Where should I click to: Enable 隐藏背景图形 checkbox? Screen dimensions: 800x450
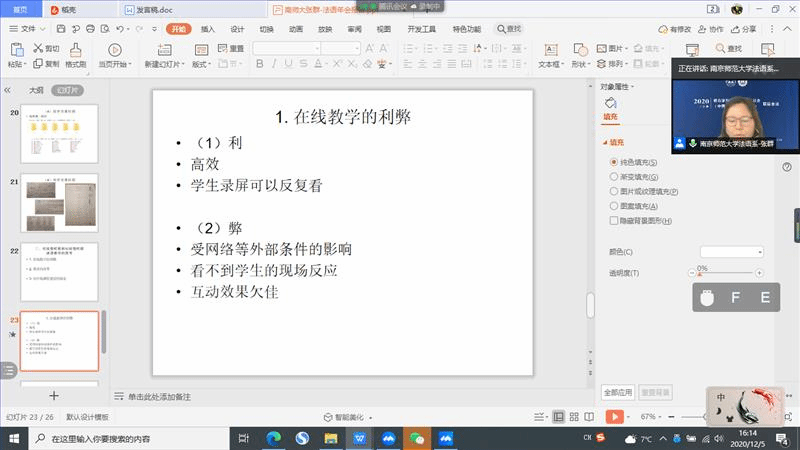click(613, 220)
